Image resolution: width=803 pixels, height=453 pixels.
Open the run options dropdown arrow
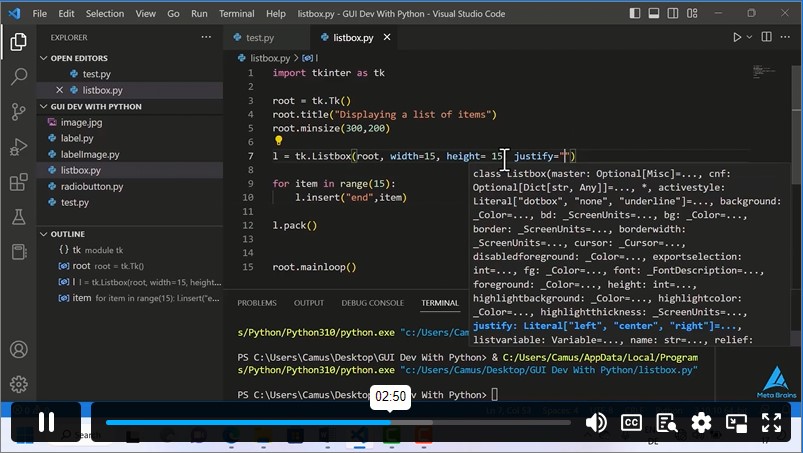pyautogui.click(x=749, y=37)
